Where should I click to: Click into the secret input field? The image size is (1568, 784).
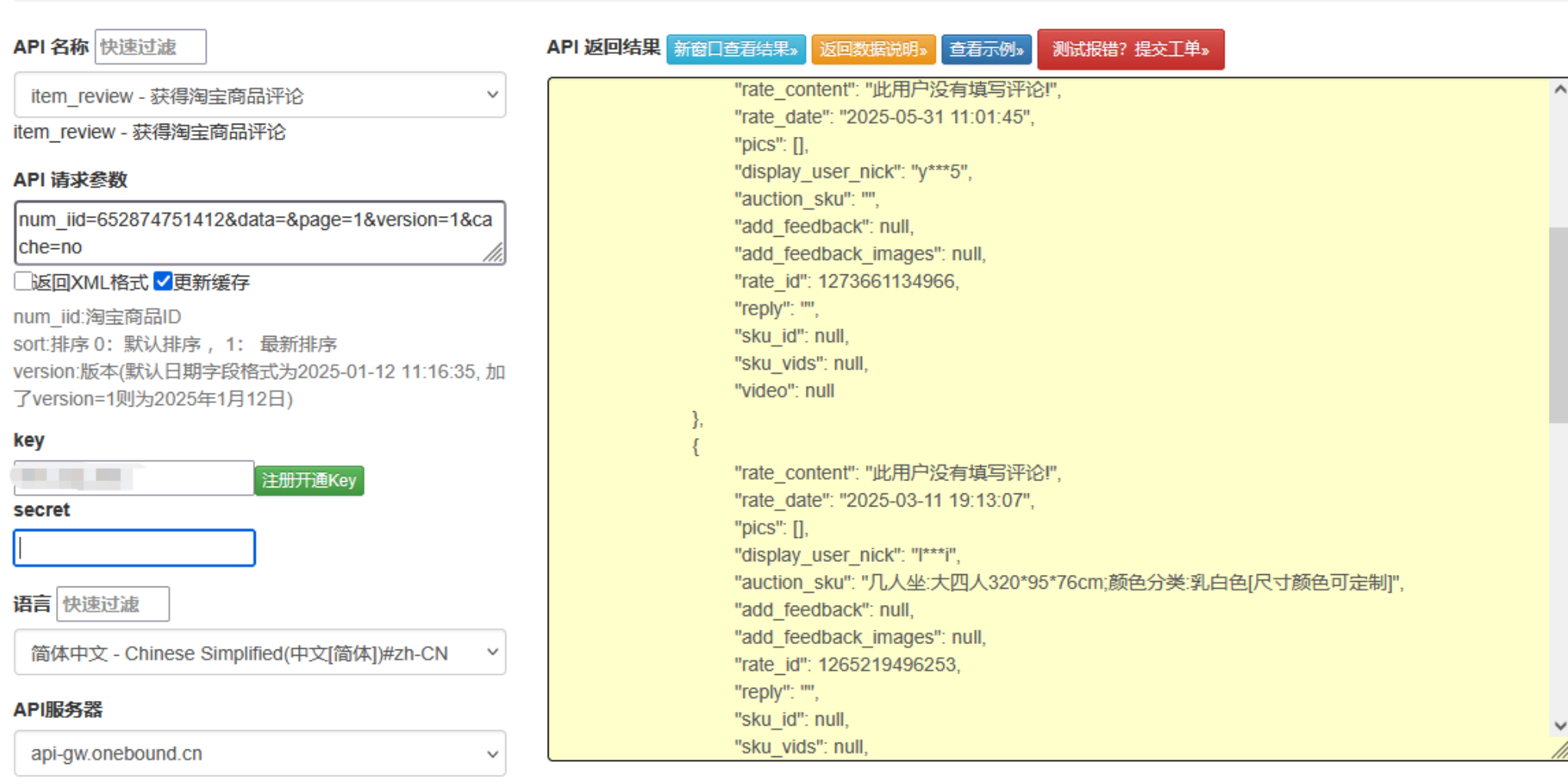tap(134, 548)
